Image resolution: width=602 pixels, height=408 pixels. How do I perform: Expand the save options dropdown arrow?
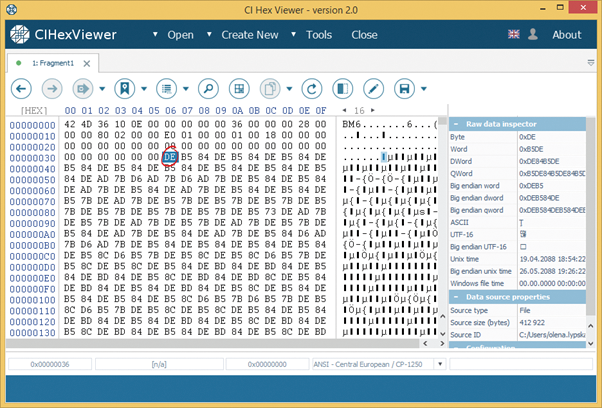(424, 89)
